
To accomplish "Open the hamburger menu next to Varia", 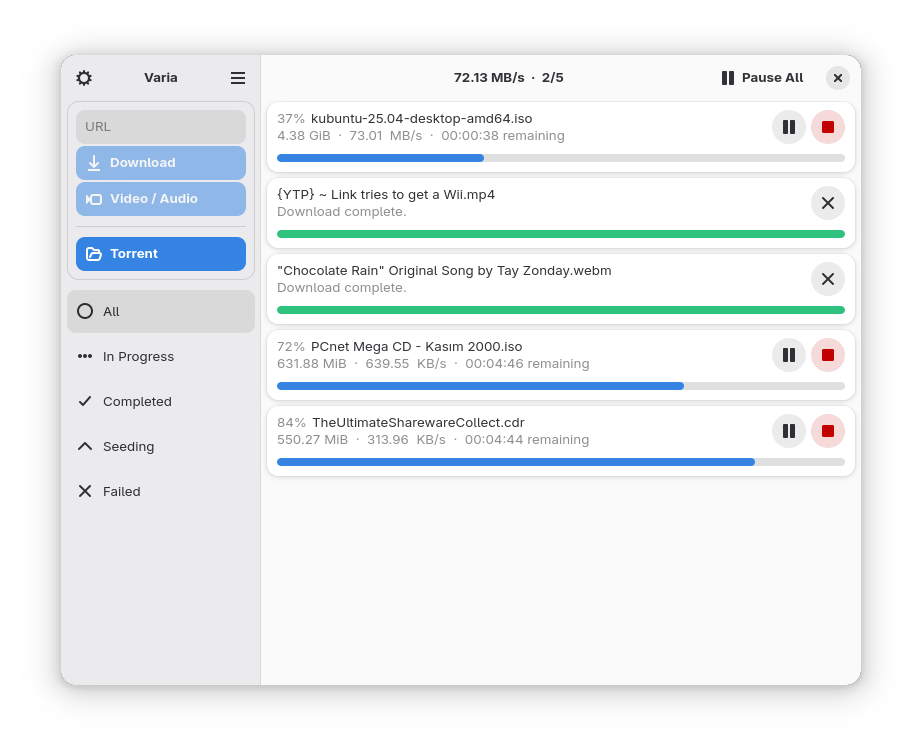I will pos(238,78).
